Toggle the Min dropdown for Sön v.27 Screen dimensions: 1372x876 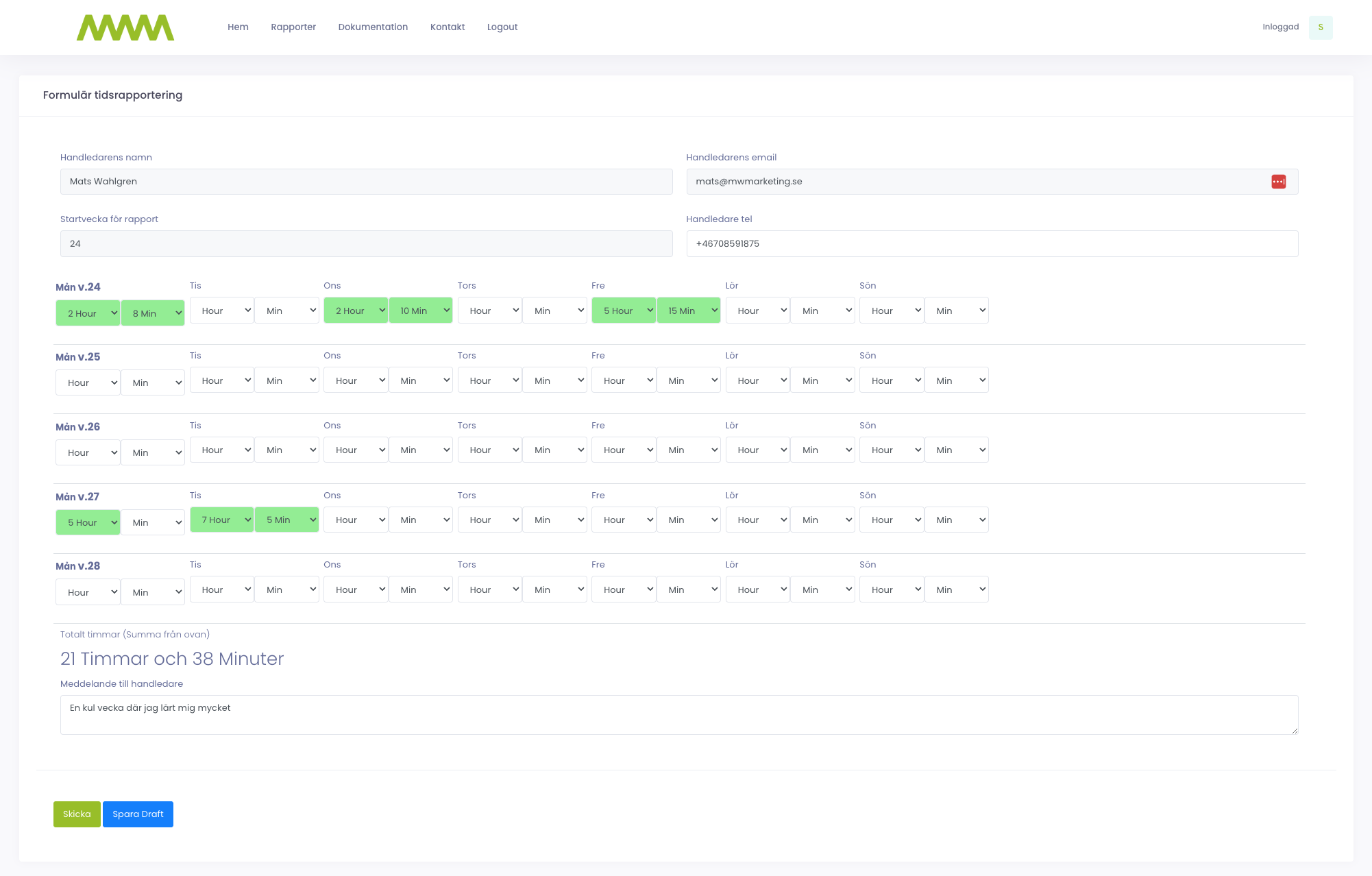point(956,519)
